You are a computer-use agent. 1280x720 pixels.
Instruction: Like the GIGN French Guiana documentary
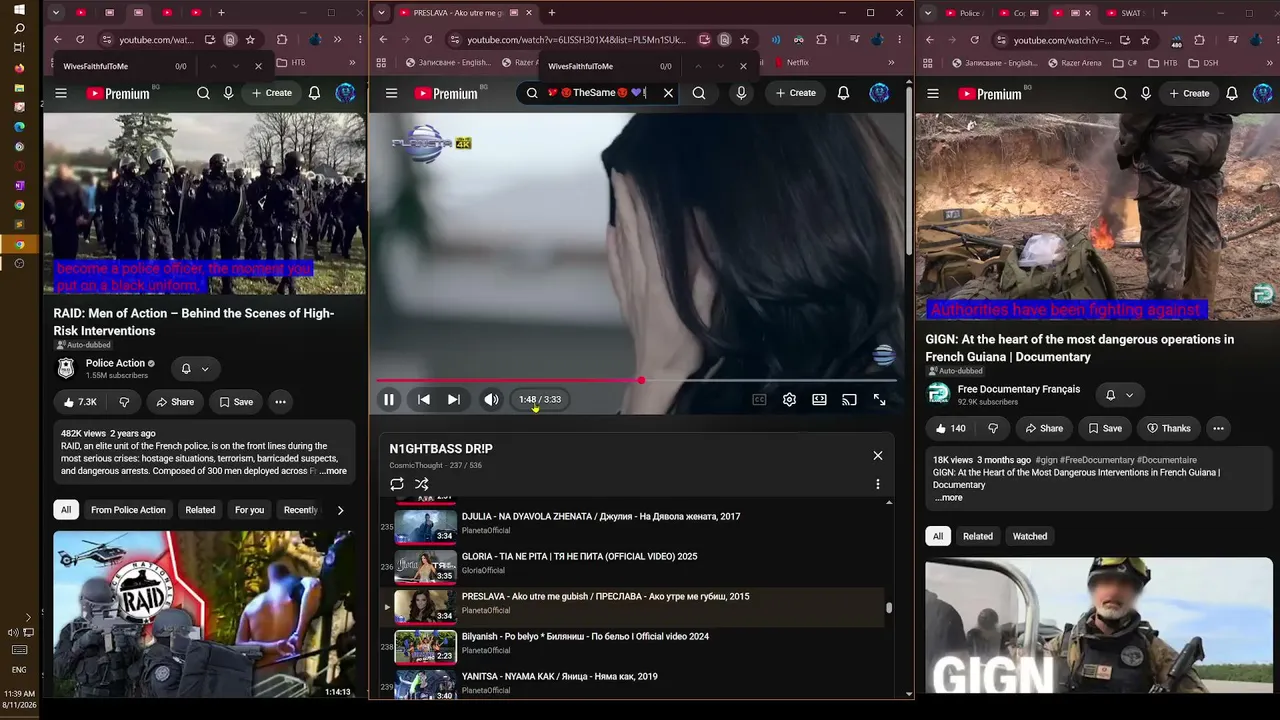(x=951, y=428)
